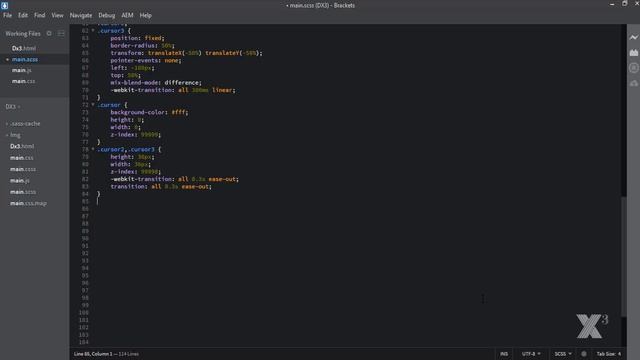Open the Debug menu

click(x=107, y=15)
